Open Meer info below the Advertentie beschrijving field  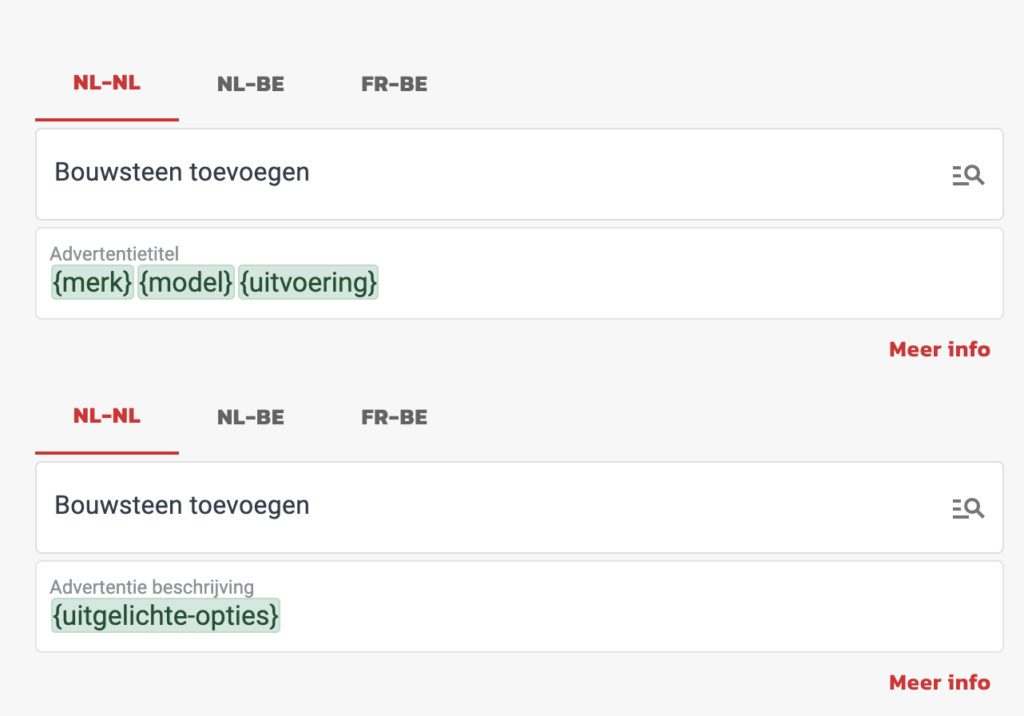point(939,682)
